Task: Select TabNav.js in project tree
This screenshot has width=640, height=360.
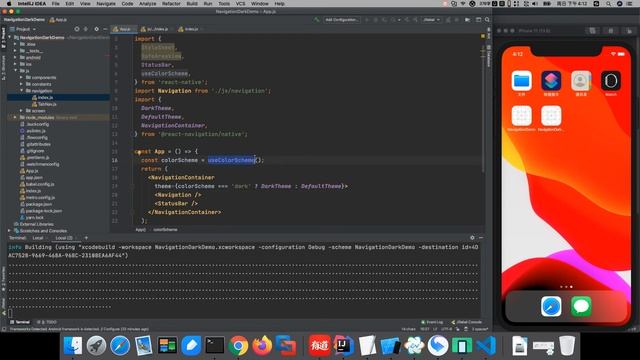Action: pos(47,104)
